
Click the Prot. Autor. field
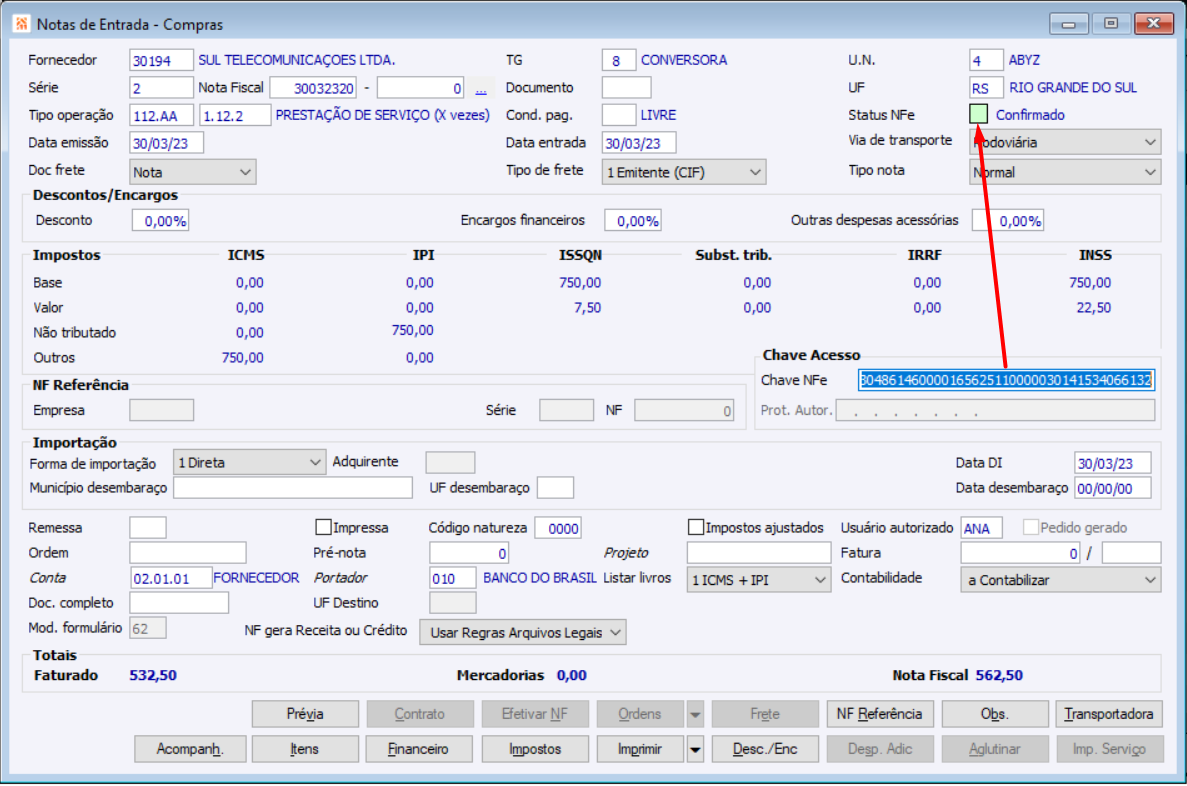click(x=995, y=410)
